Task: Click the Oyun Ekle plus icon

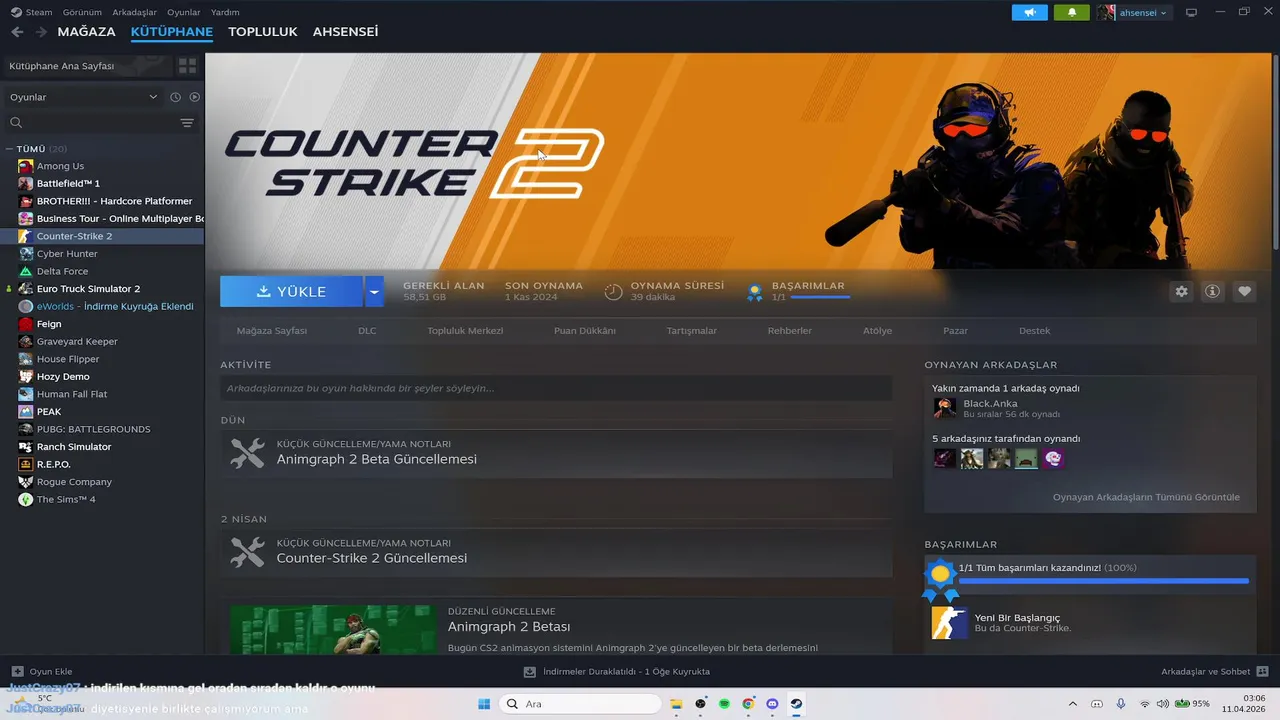Action: (x=17, y=671)
